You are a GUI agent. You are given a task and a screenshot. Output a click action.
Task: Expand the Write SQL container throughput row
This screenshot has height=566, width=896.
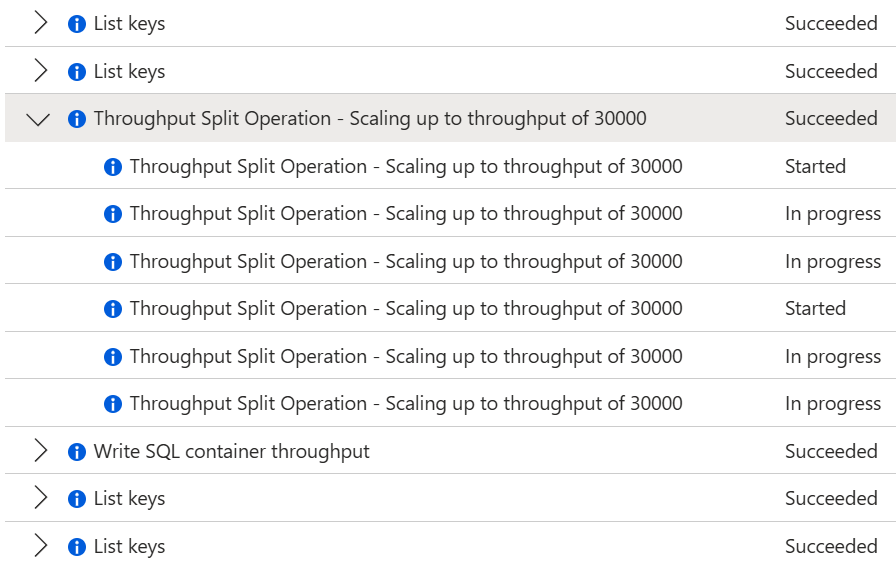pos(40,451)
